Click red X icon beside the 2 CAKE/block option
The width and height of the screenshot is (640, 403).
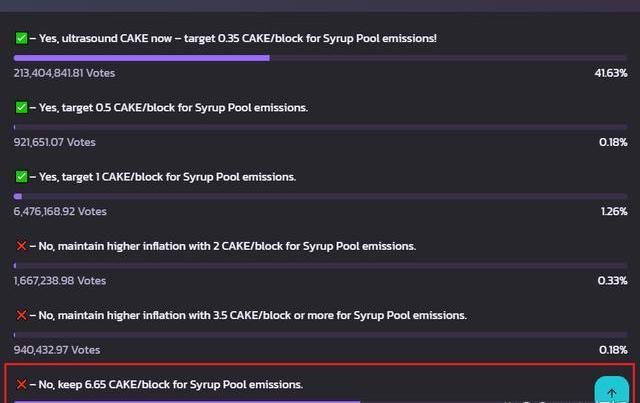pos(21,246)
